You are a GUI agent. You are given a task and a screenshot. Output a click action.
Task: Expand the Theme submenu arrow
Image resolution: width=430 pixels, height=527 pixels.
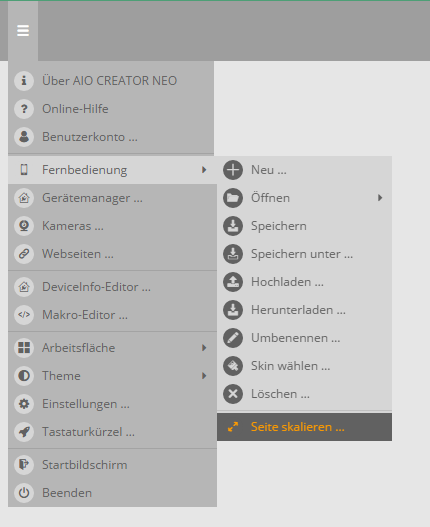click(204, 375)
